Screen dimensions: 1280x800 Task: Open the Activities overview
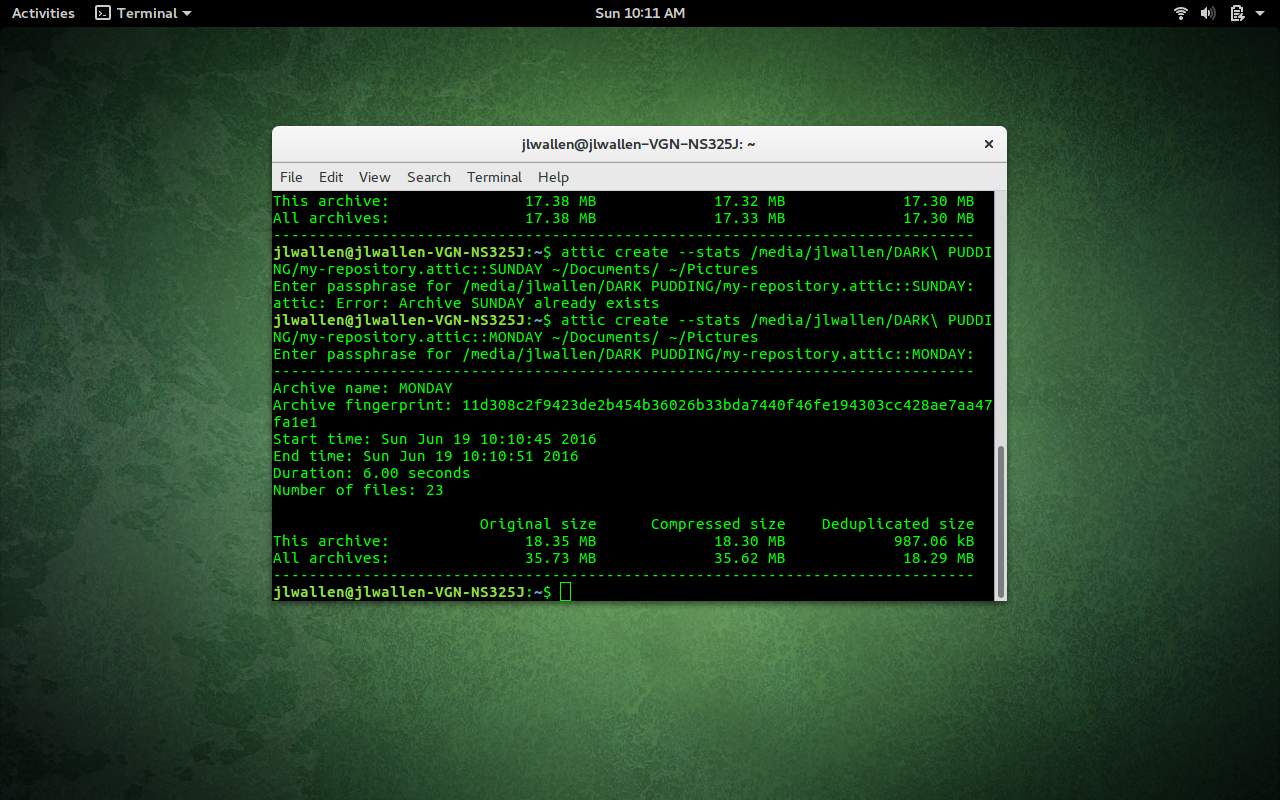pyautogui.click(x=43, y=13)
